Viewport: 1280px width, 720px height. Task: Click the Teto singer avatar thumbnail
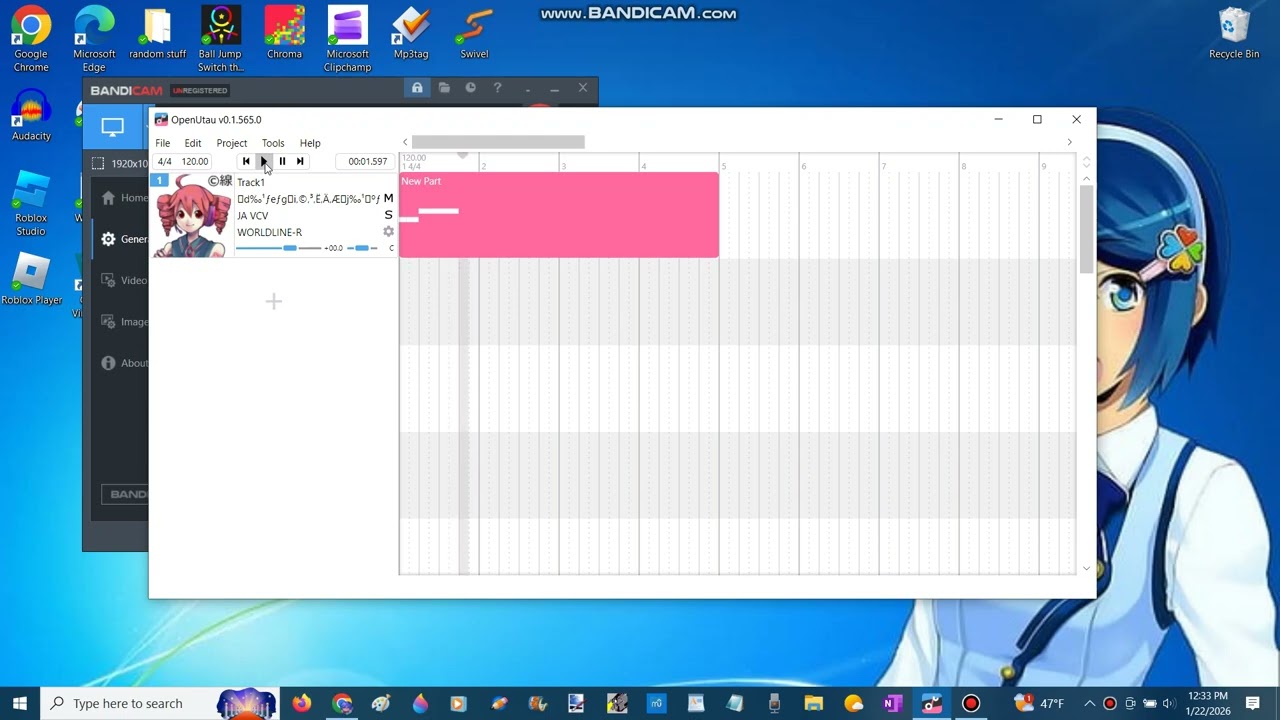[193, 216]
